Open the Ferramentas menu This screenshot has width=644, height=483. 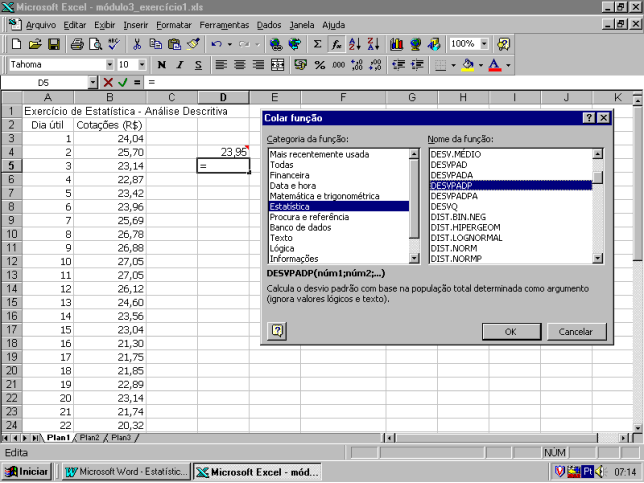(x=224, y=23)
